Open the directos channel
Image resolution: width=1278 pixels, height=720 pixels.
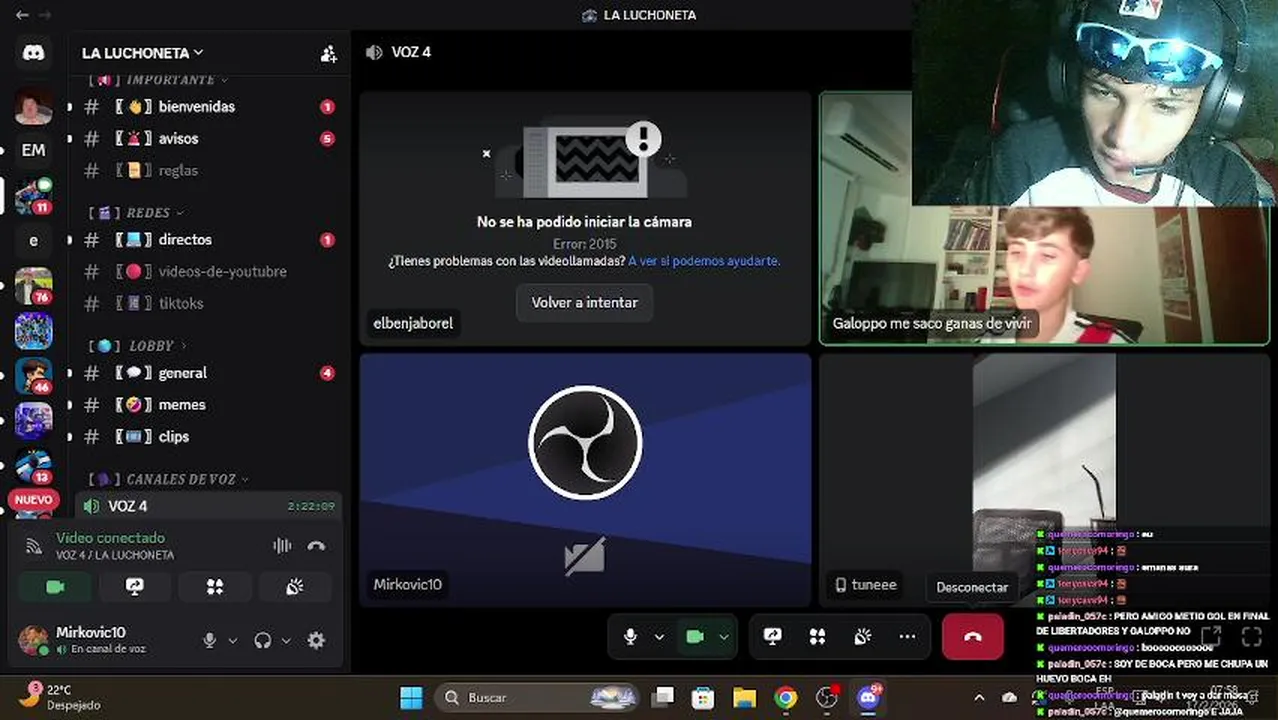[207, 240]
